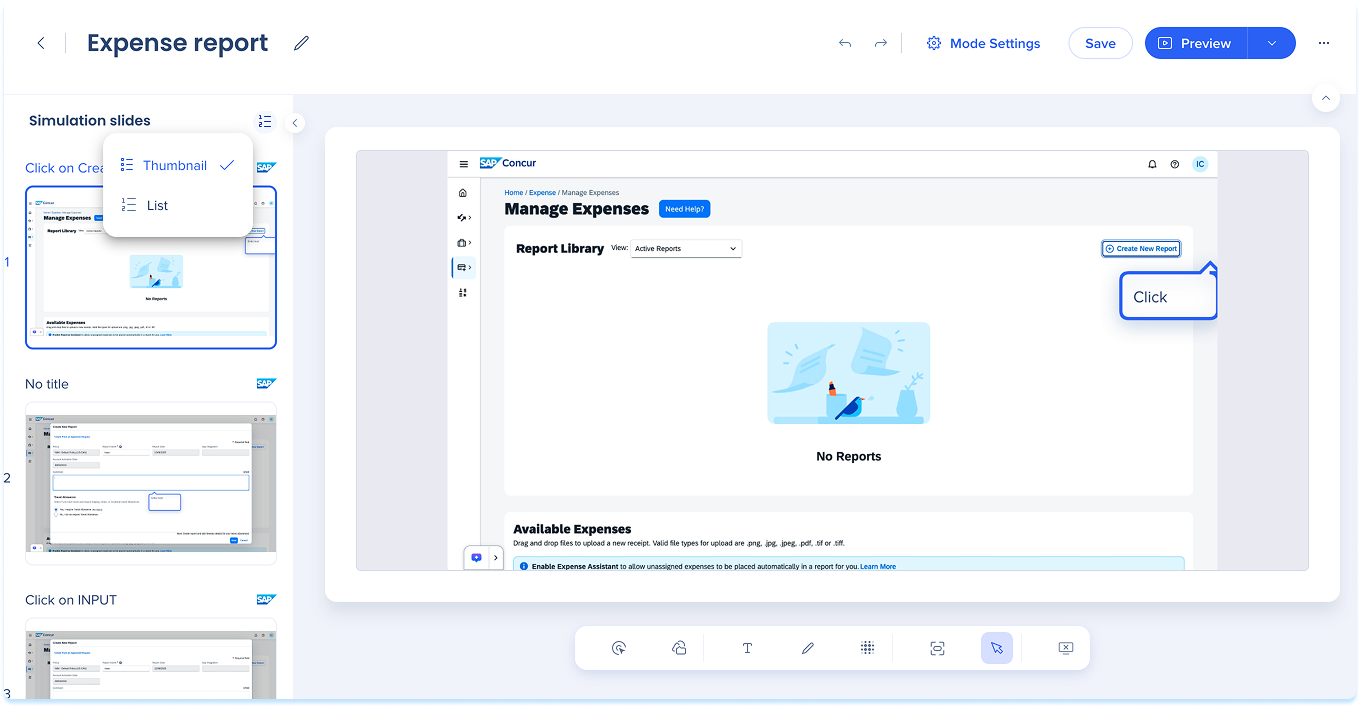Viewport: 1360px width, 707px height.
Task: Choose List view option
Action: coord(157,205)
